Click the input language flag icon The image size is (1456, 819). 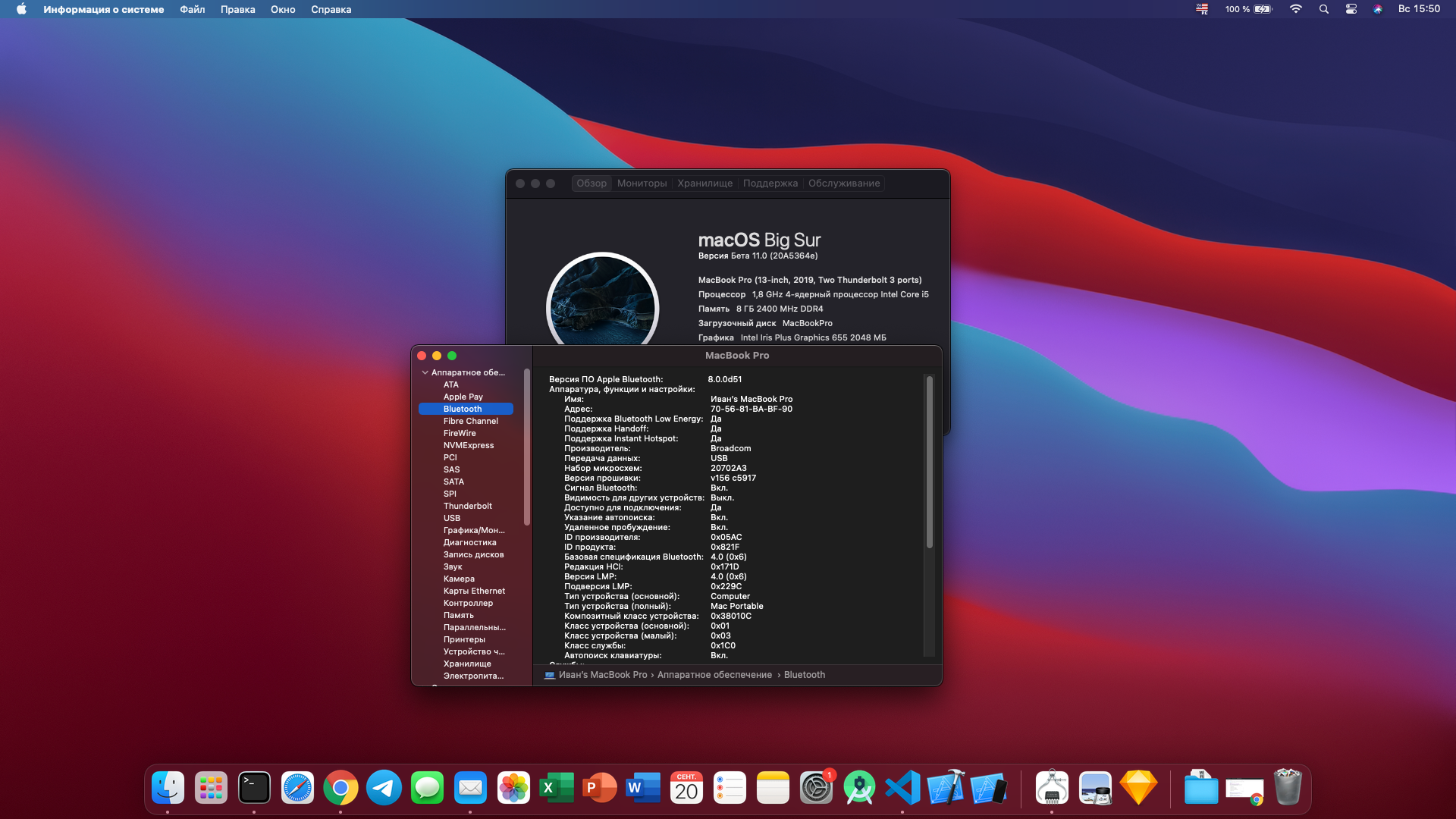tap(1202, 9)
